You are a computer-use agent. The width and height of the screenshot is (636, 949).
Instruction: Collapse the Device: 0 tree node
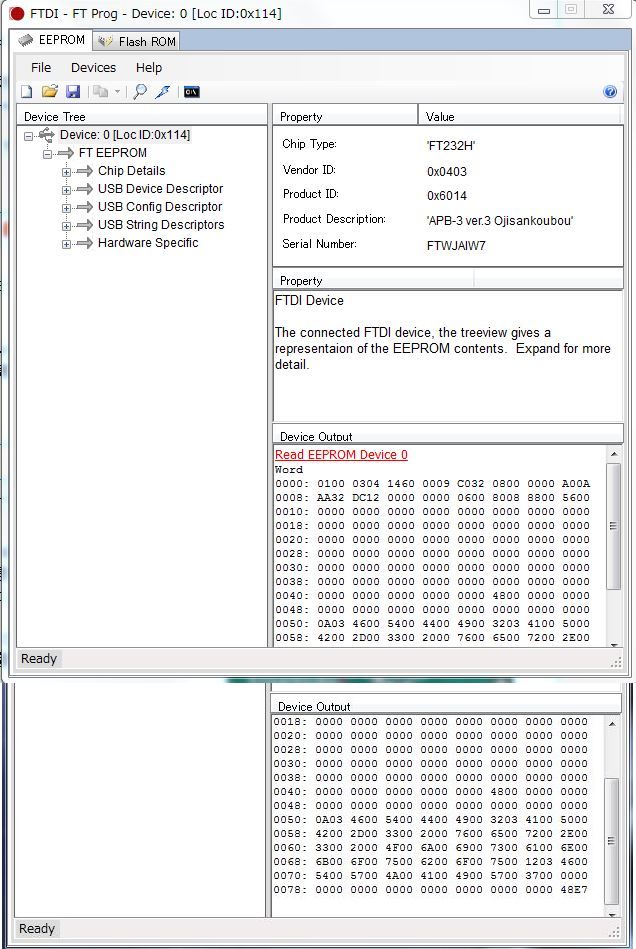point(28,136)
